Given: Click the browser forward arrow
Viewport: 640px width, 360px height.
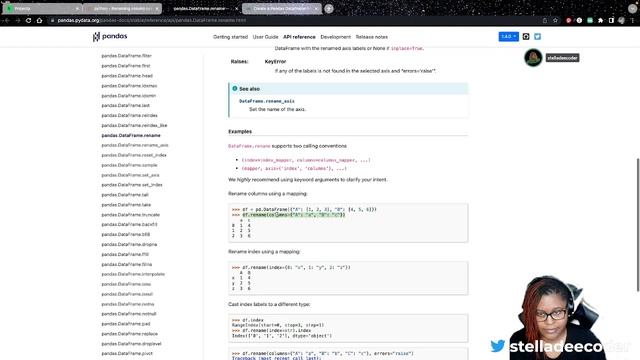Looking at the screenshot, I should (x=18, y=20).
